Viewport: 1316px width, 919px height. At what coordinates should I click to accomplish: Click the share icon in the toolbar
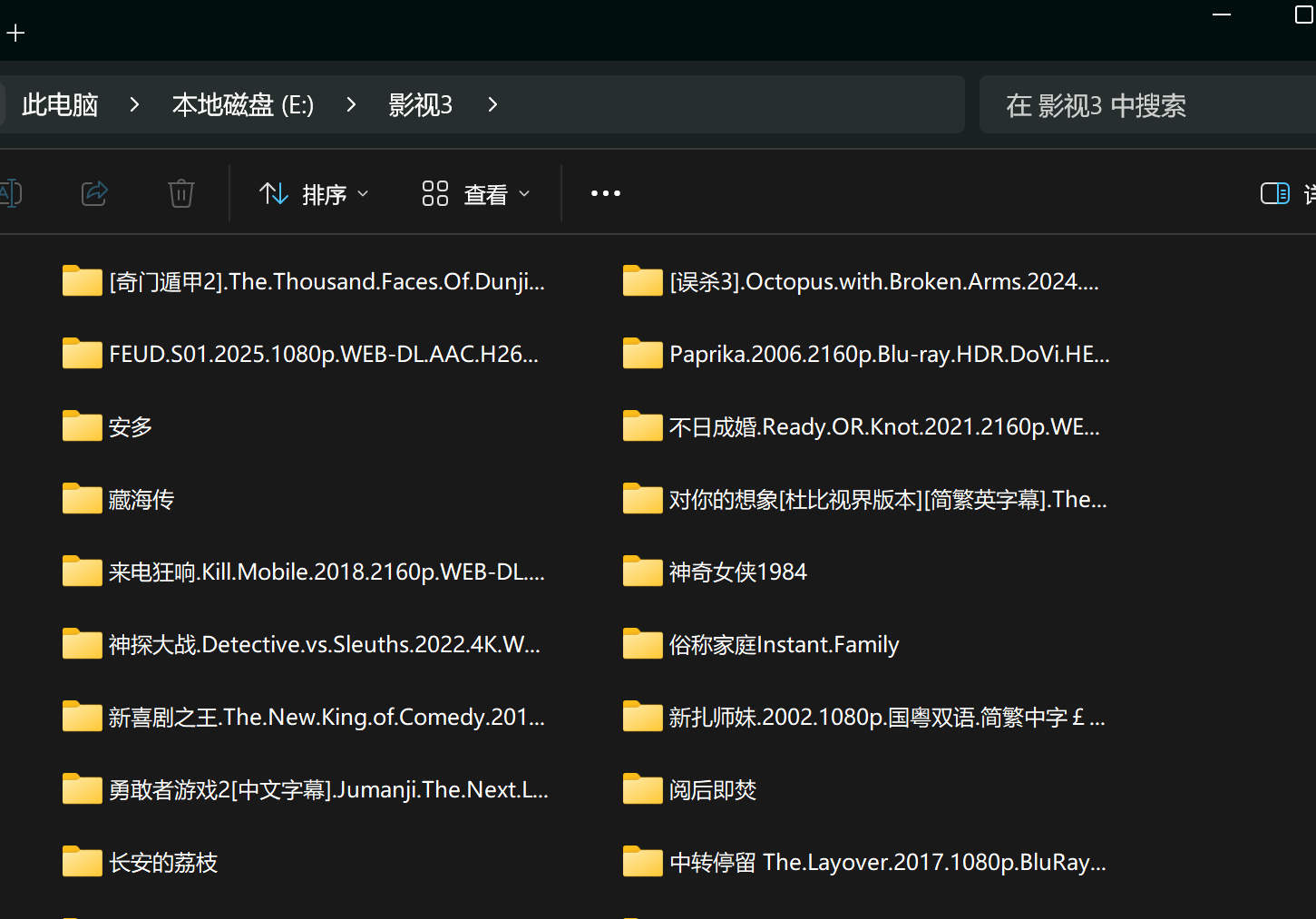[x=95, y=193]
